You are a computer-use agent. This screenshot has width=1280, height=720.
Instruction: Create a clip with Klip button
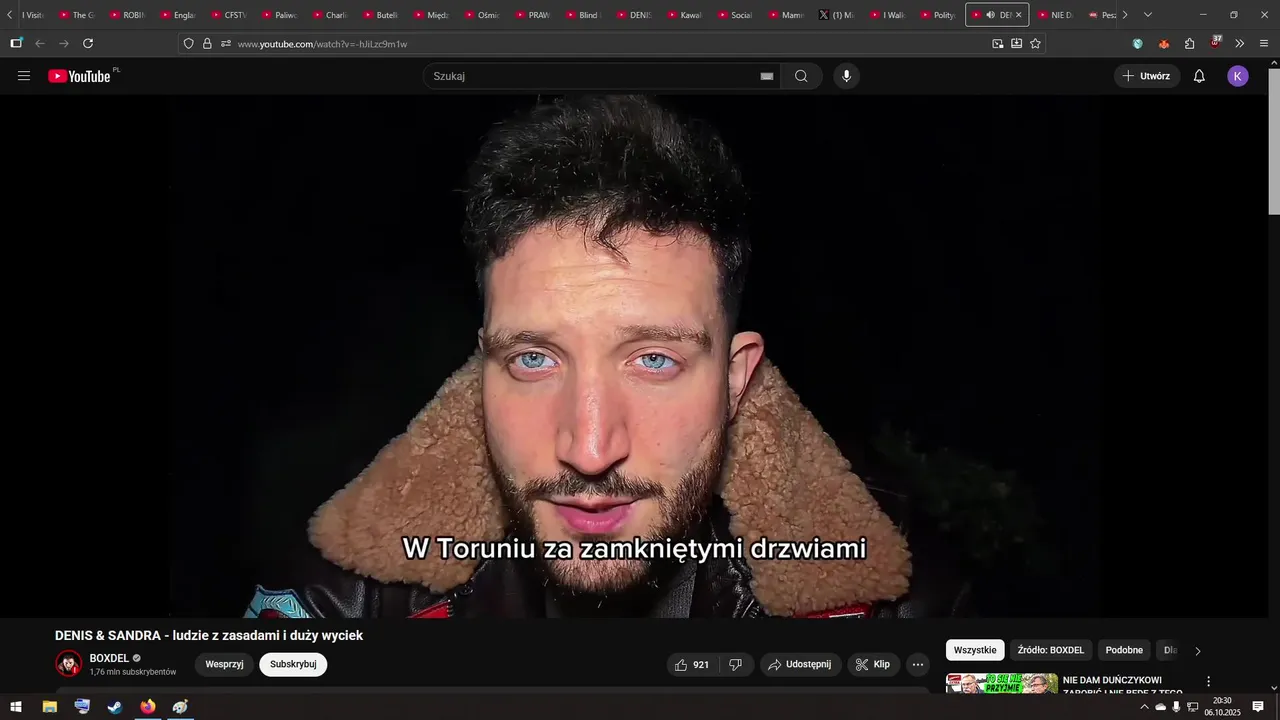pos(874,664)
